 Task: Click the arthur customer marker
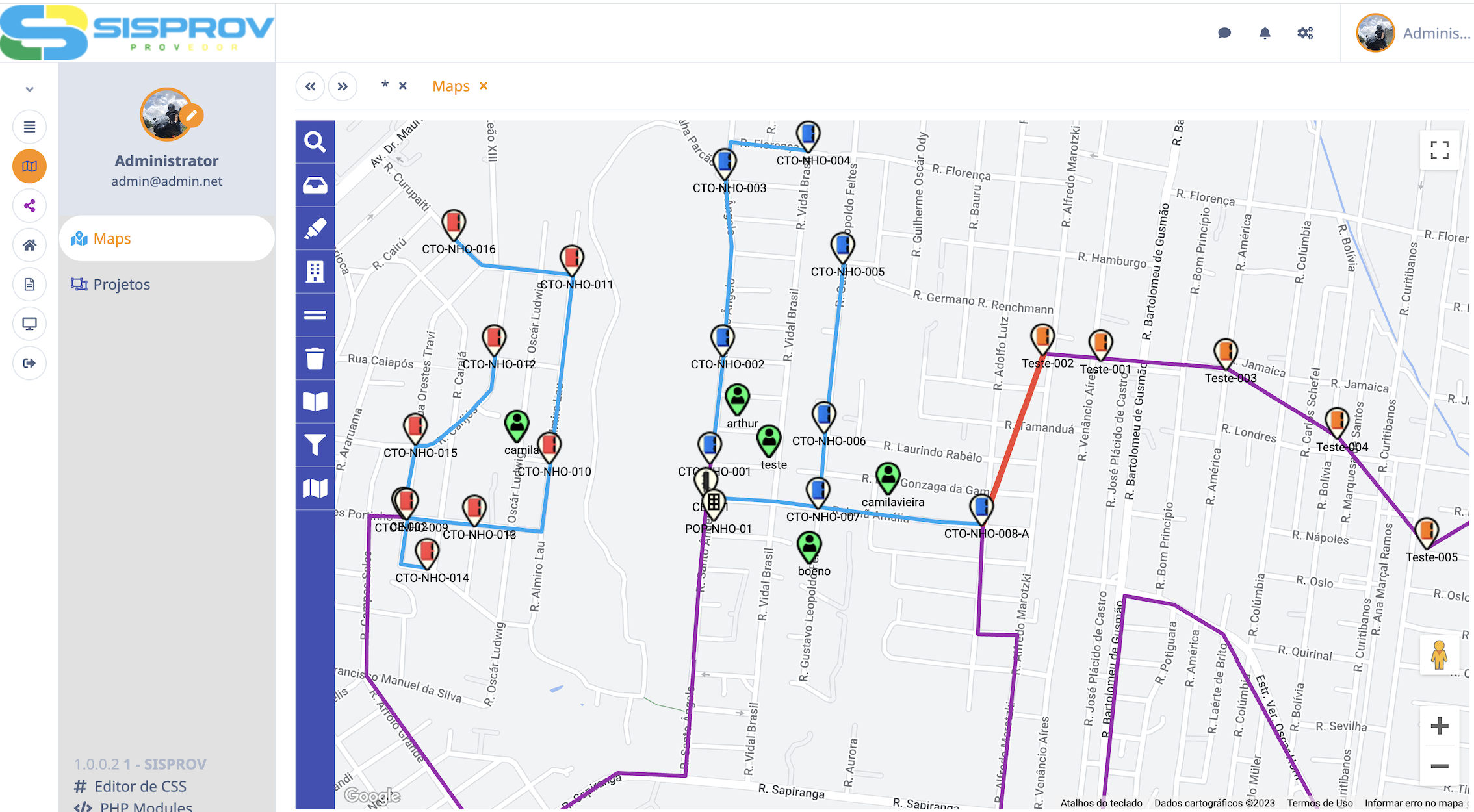738,400
